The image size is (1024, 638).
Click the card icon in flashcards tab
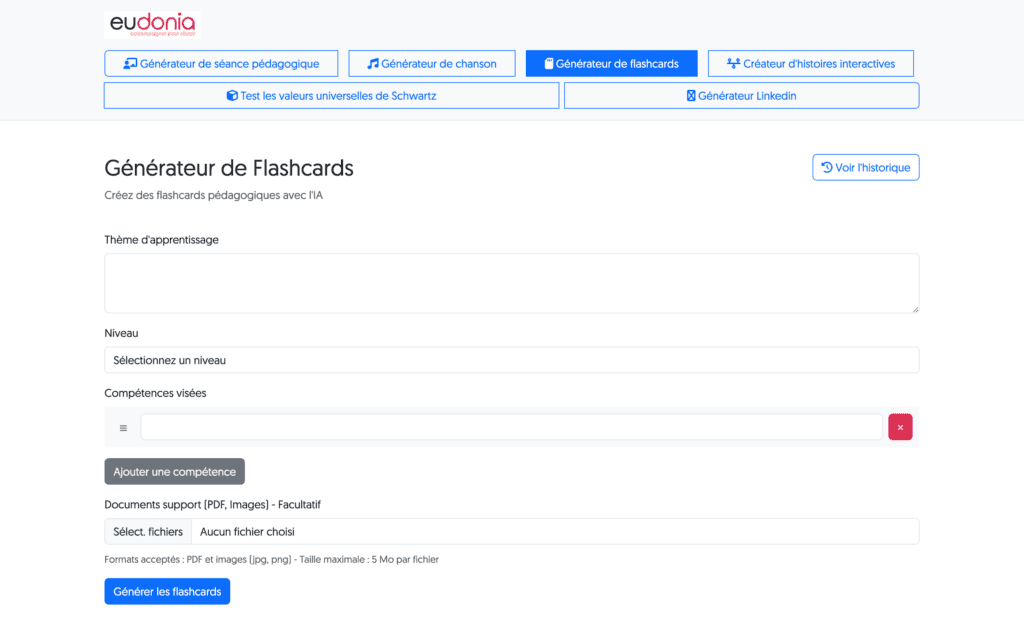(548, 64)
